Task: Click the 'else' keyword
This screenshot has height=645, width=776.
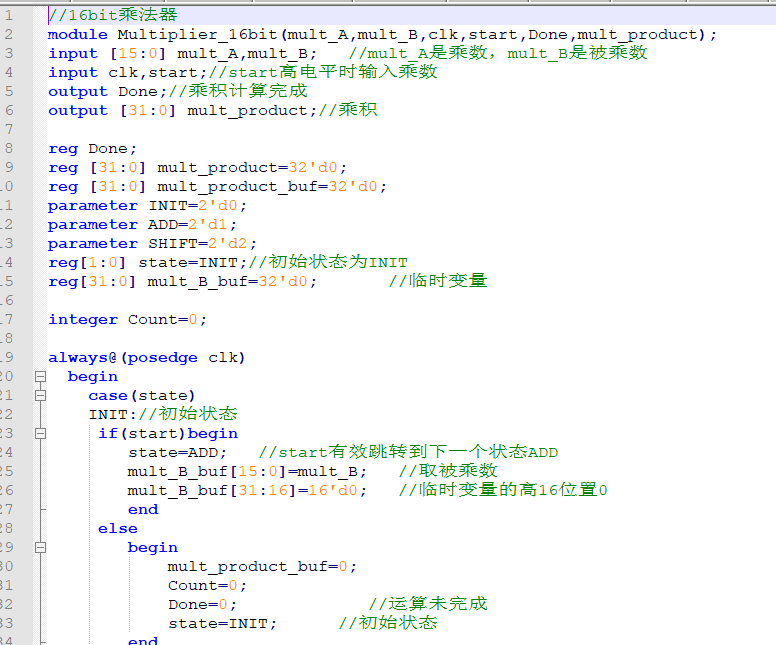Action: click(x=118, y=529)
